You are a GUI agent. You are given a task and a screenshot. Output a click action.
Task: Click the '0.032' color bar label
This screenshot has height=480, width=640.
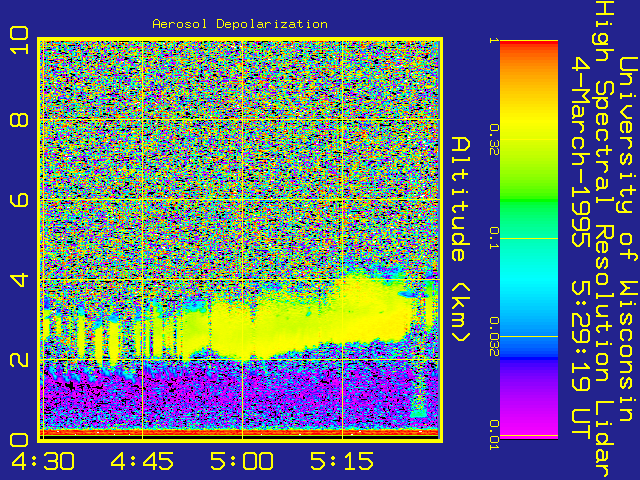coord(494,337)
